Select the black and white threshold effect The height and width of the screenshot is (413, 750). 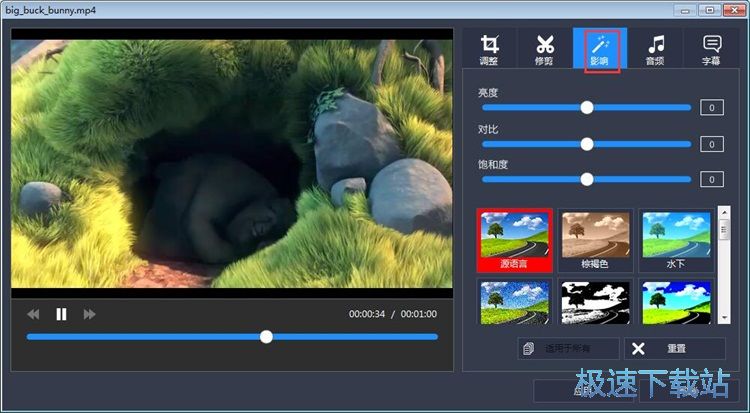tap(595, 301)
